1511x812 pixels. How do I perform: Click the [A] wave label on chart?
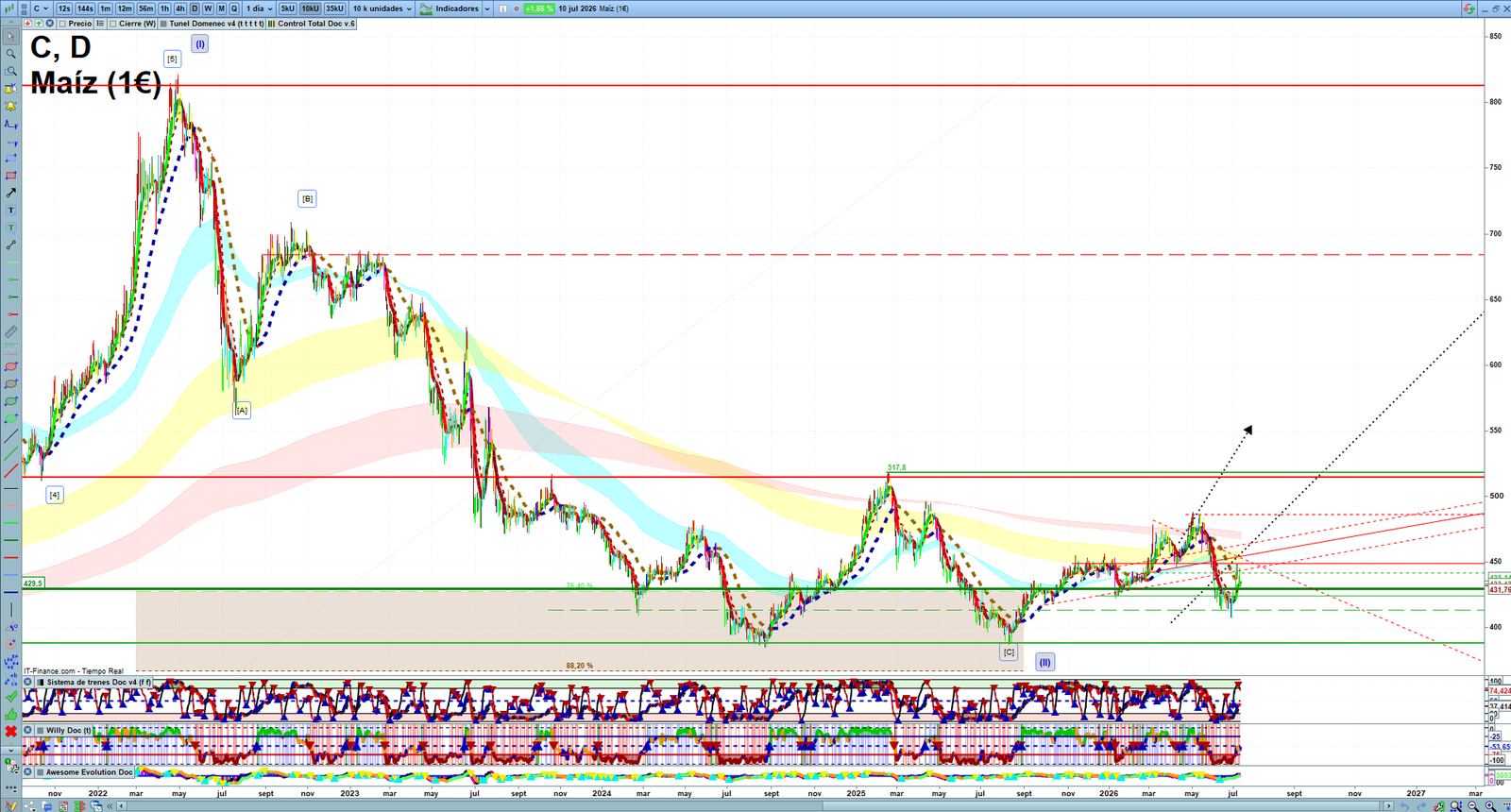(x=242, y=410)
